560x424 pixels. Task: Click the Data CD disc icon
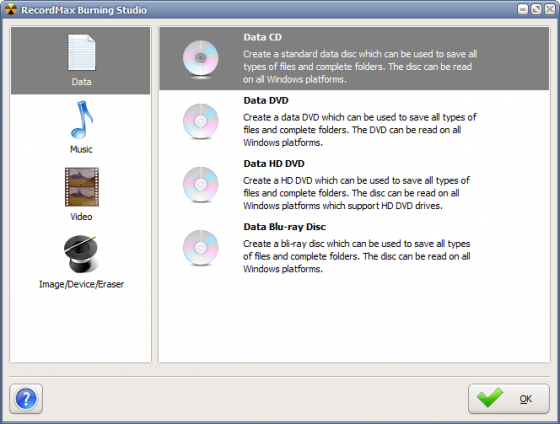point(200,59)
